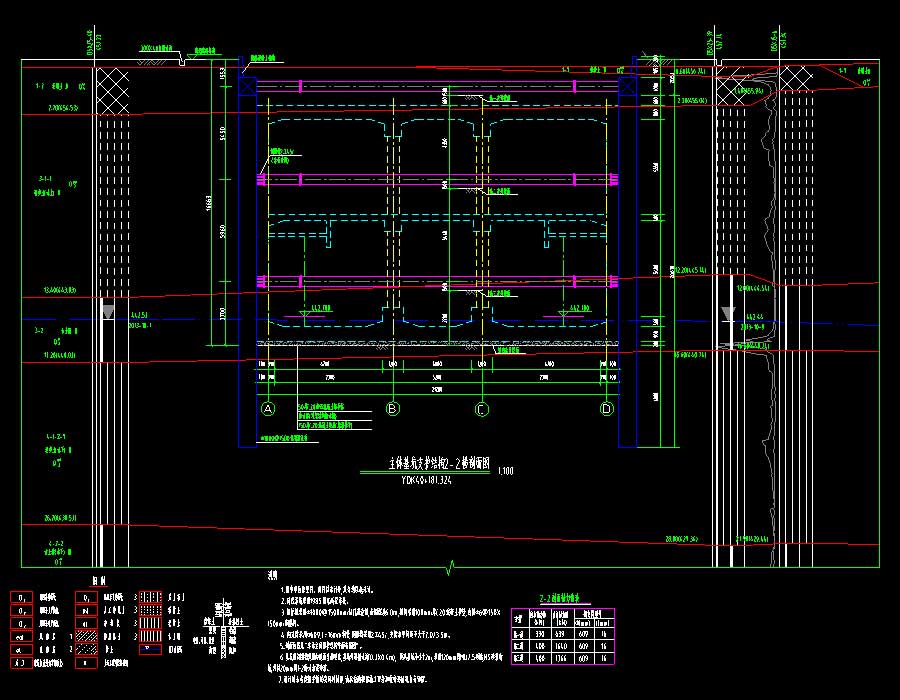Select the crossed crown beam at top-right

pos(627,86)
